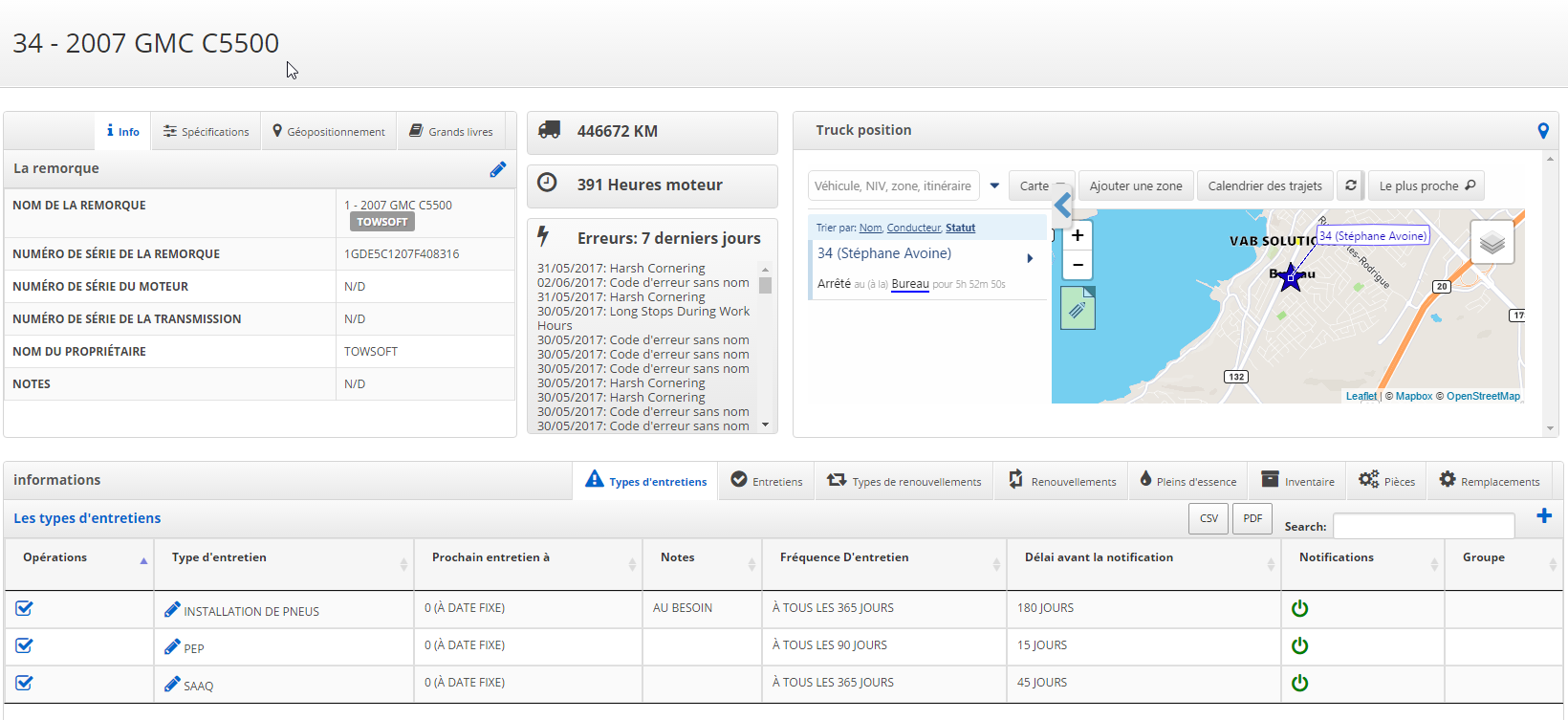Switch to the Spécifications tab
The width and height of the screenshot is (1568, 720).
point(206,132)
